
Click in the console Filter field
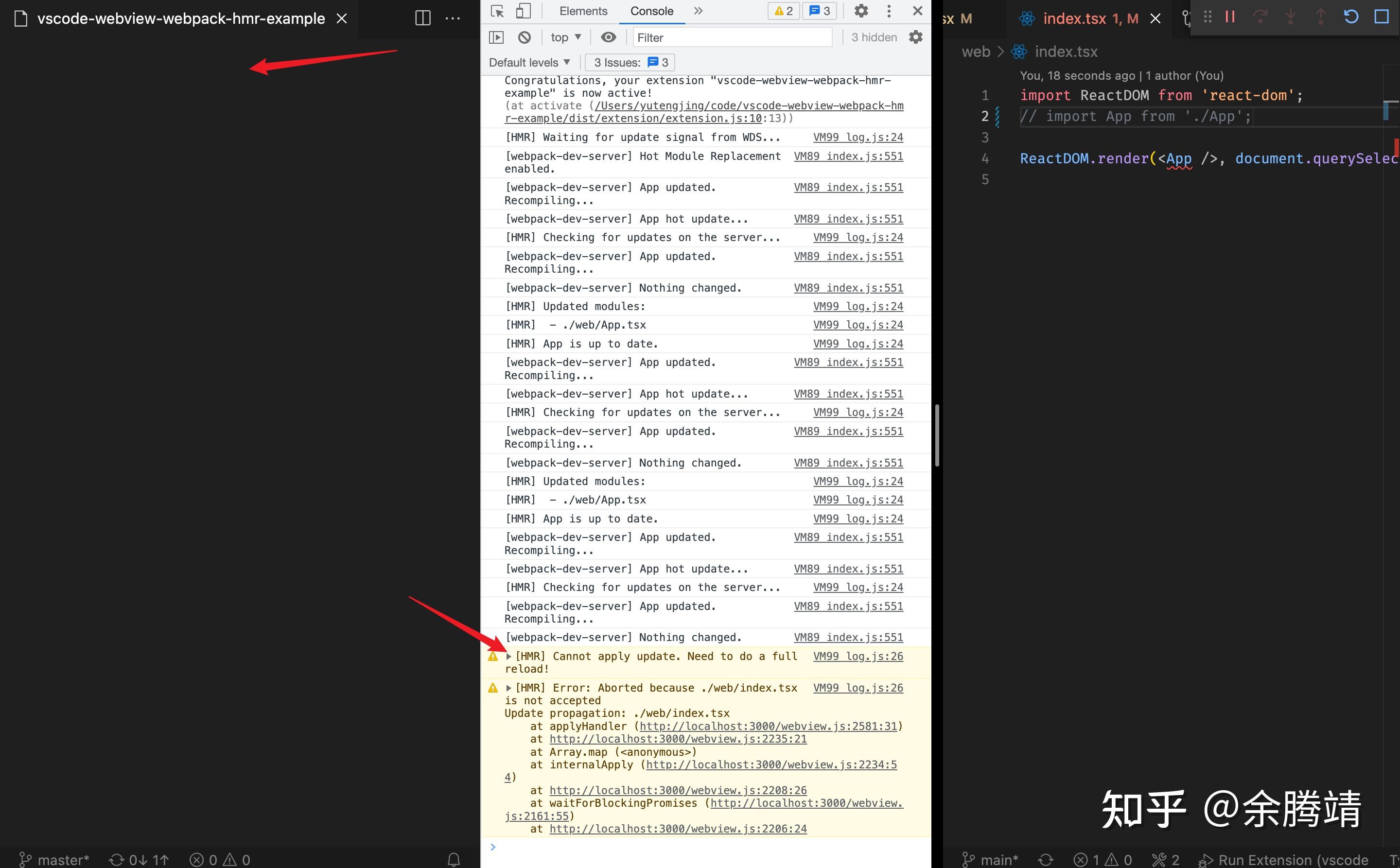[732, 37]
